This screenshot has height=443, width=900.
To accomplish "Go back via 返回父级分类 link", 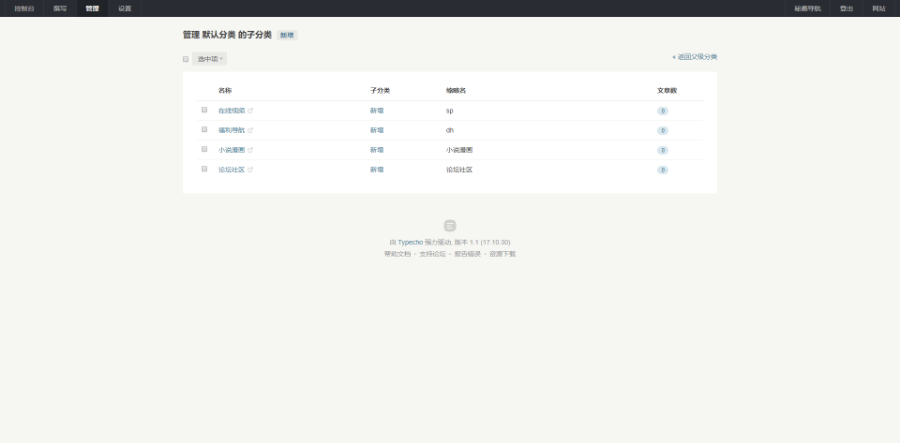I will coord(695,57).
